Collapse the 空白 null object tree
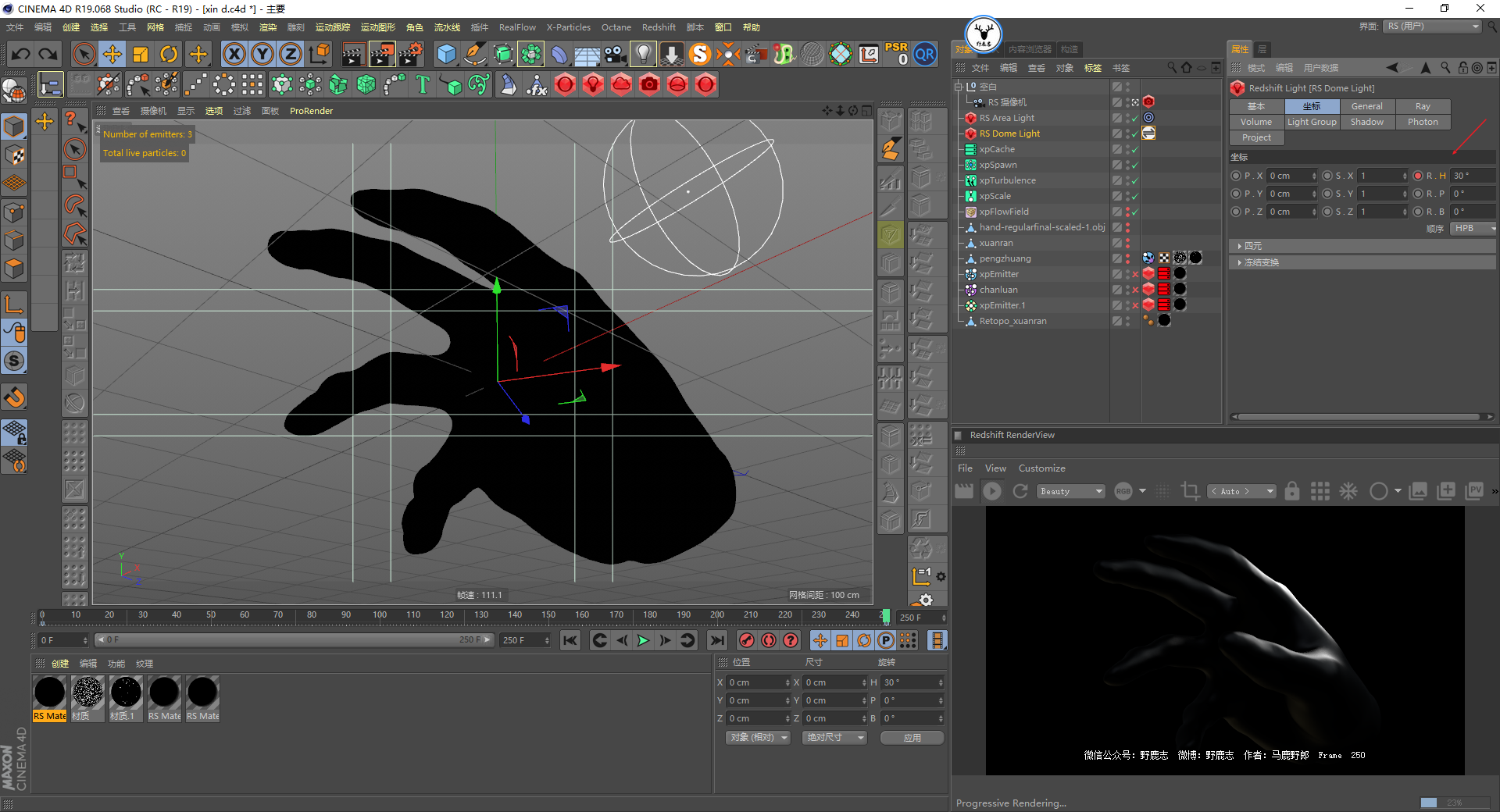This screenshot has width=1500, height=812. tap(959, 87)
